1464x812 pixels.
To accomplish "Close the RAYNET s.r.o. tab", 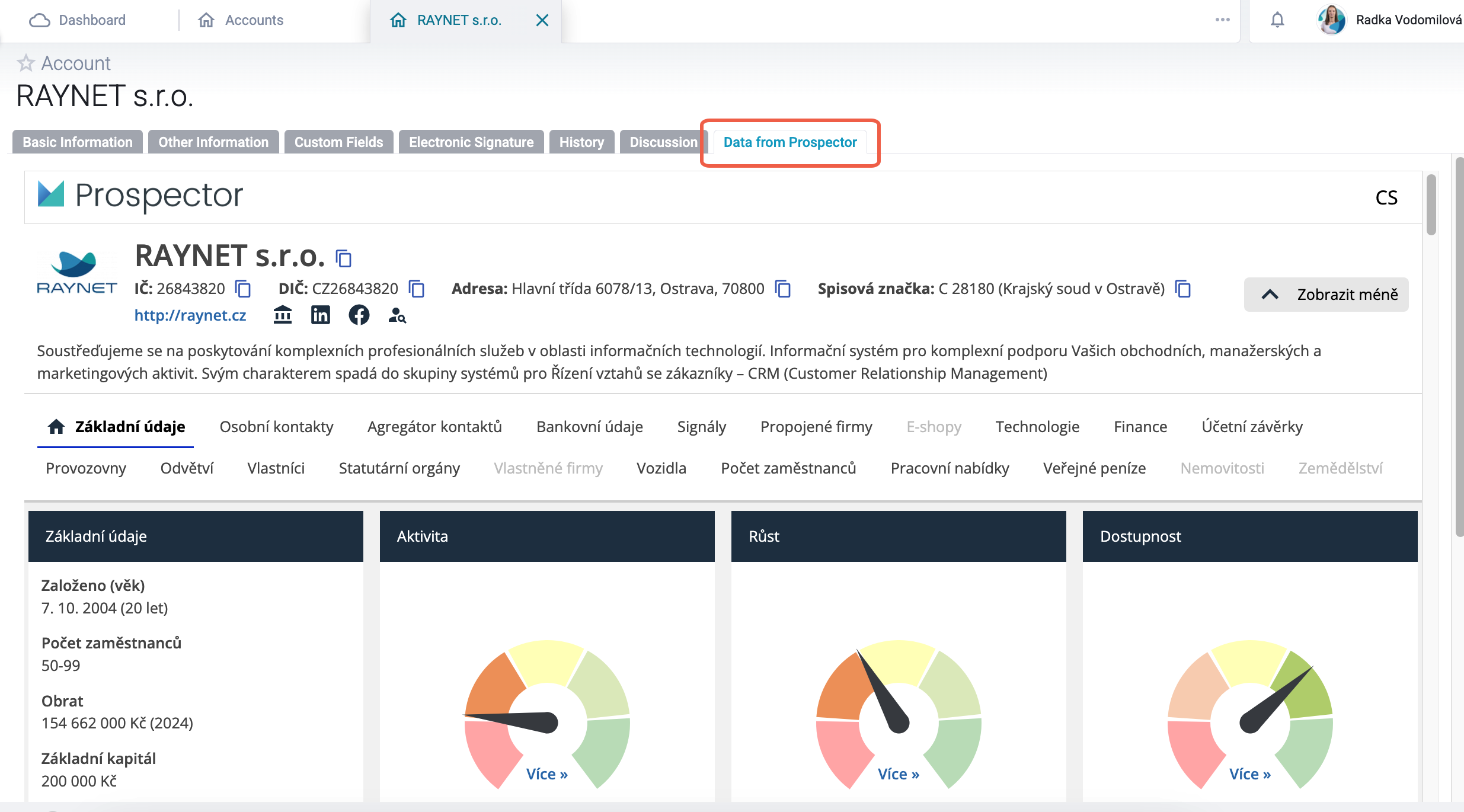I will pyautogui.click(x=542, y=20).
